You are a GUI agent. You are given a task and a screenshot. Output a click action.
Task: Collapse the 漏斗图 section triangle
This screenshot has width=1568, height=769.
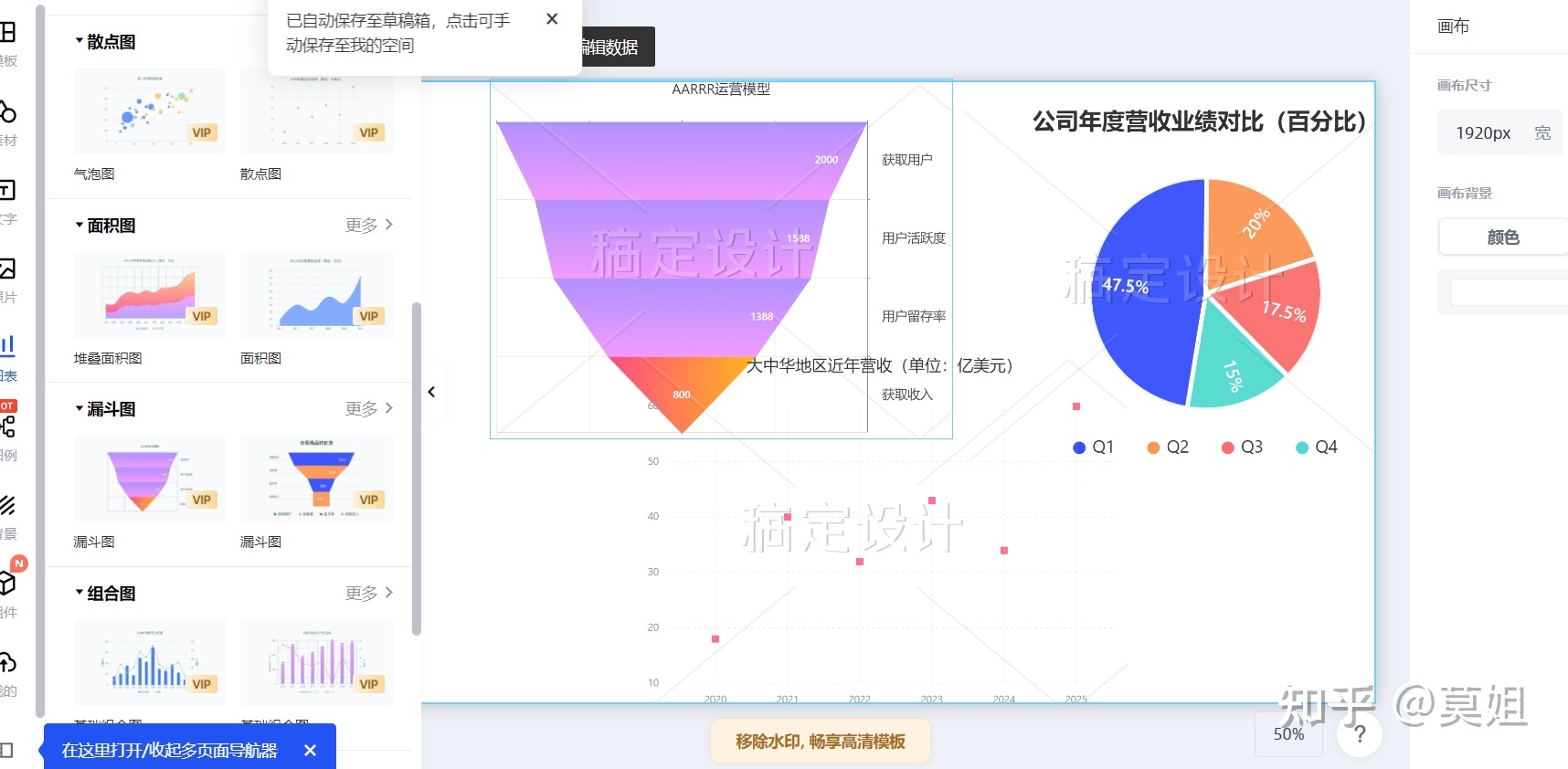coord(79,408)
